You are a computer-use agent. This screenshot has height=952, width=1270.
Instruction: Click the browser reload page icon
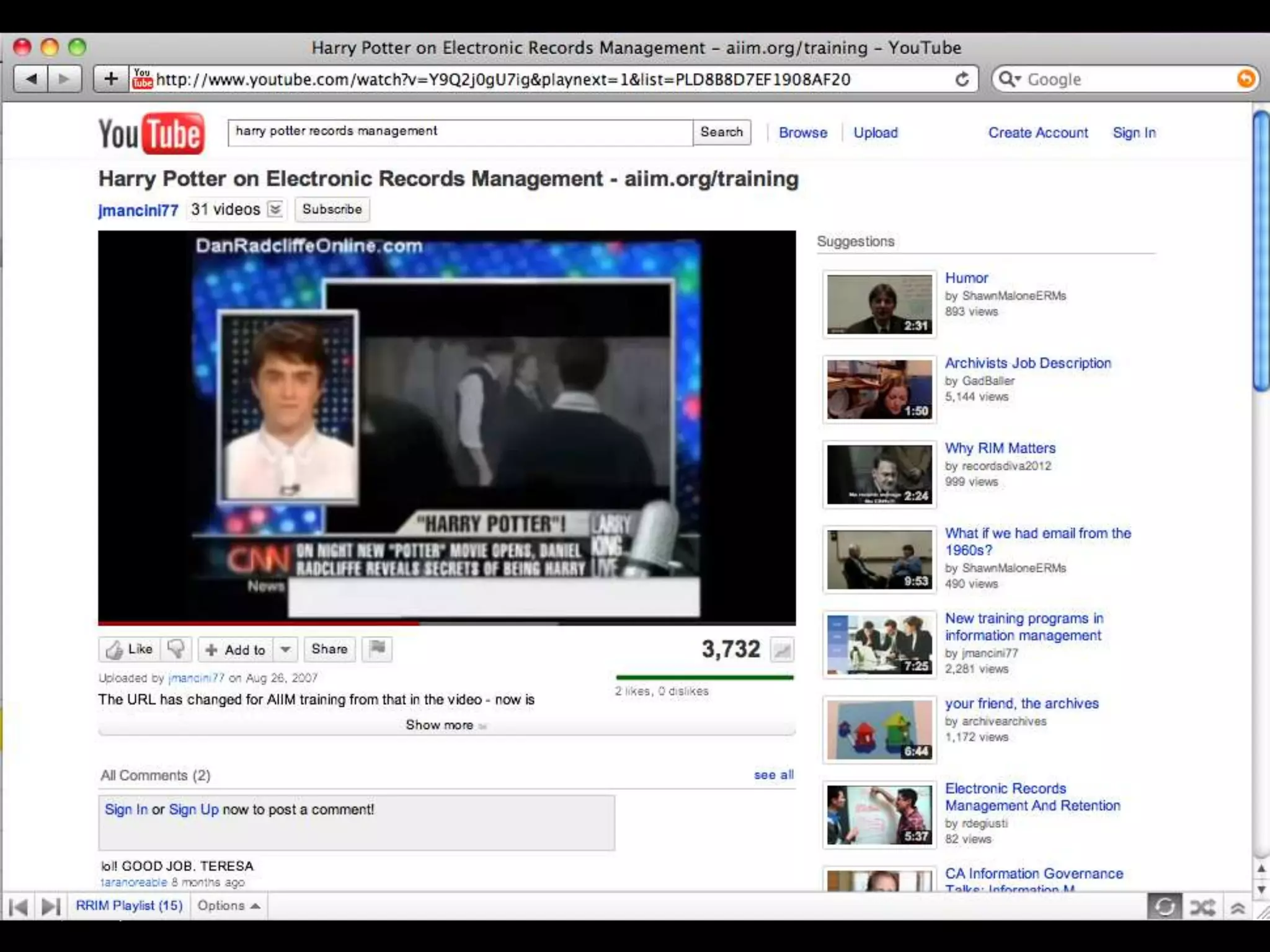(x=962, y=79)
